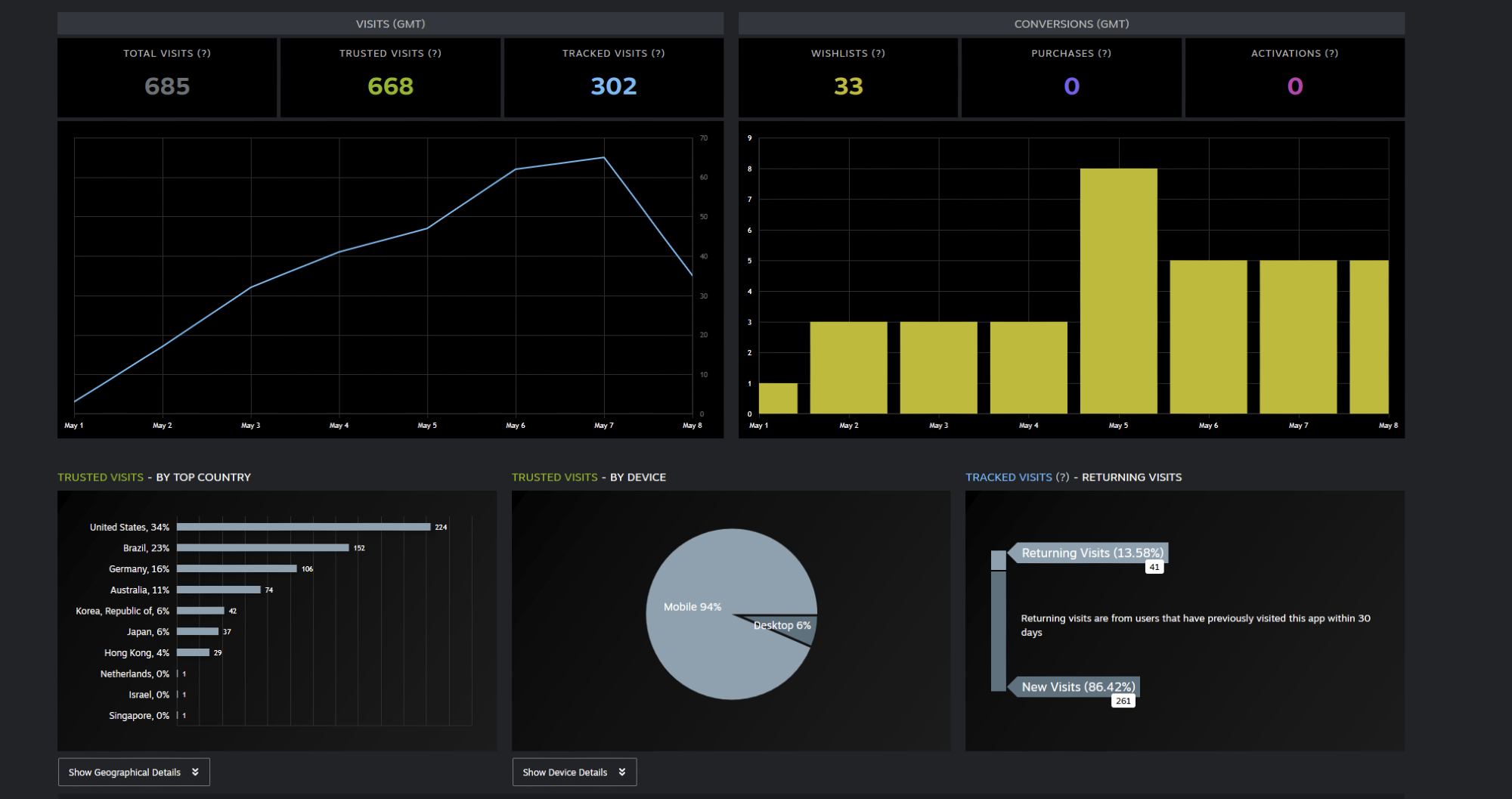Click the Visits (GMT) header bar
The width and height of the screenshot is (1512, 799).
[x=390, y=24]
